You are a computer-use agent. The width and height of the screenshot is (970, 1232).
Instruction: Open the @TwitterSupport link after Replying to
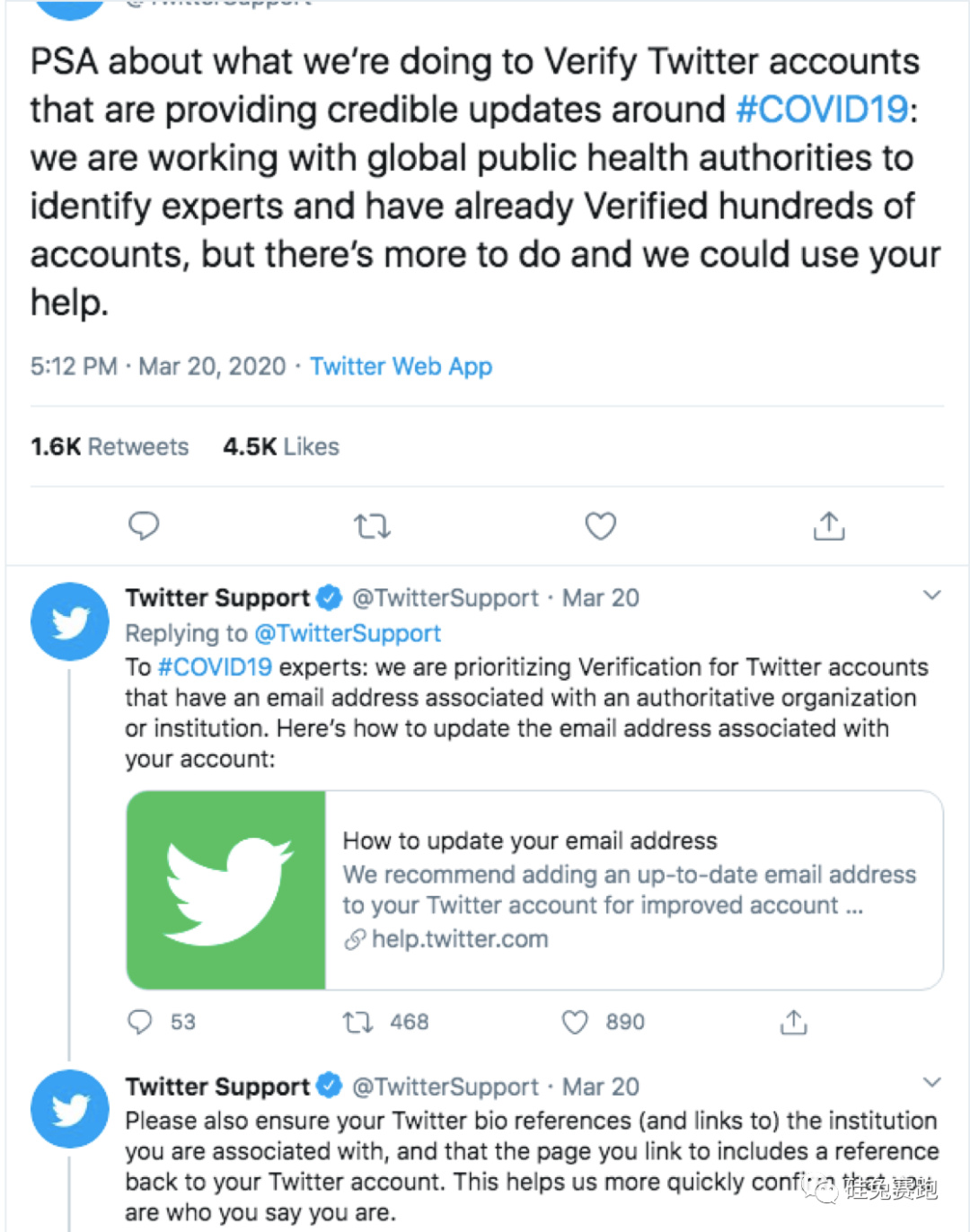pos(348,633)
